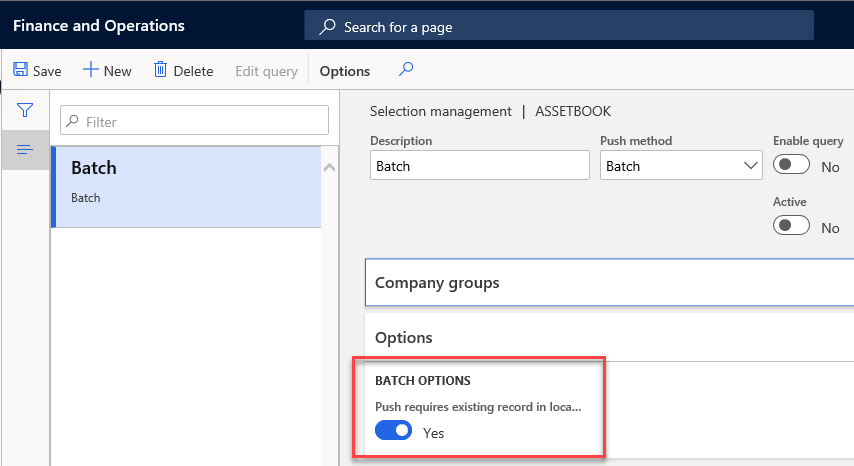Collapse the Options section header

609,338
